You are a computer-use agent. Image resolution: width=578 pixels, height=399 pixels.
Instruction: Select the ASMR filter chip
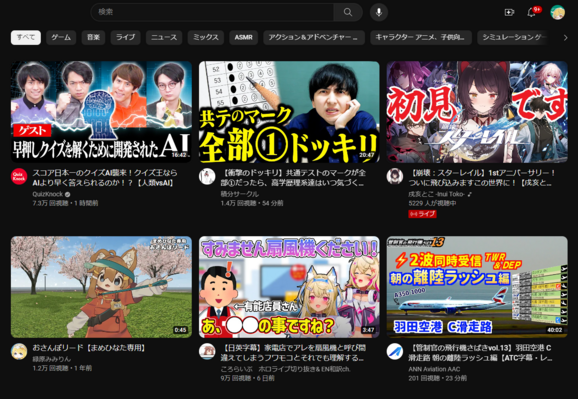[243, 37]
